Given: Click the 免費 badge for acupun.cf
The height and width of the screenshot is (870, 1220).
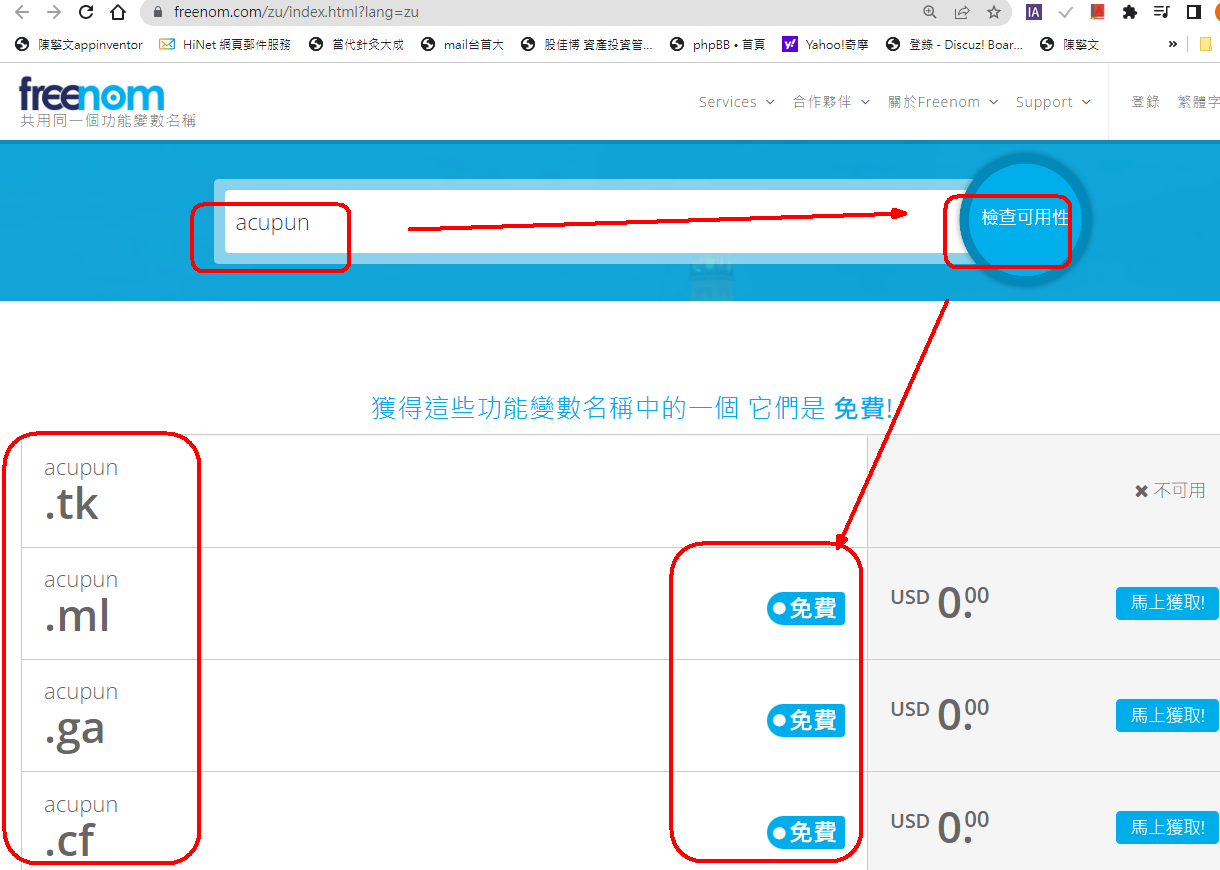Looking at the screenshot, I should [806, 832].
